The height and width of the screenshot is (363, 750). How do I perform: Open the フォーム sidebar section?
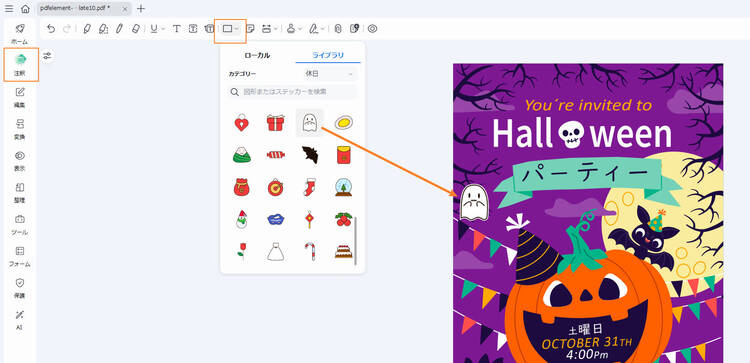[x=20, y=256]
